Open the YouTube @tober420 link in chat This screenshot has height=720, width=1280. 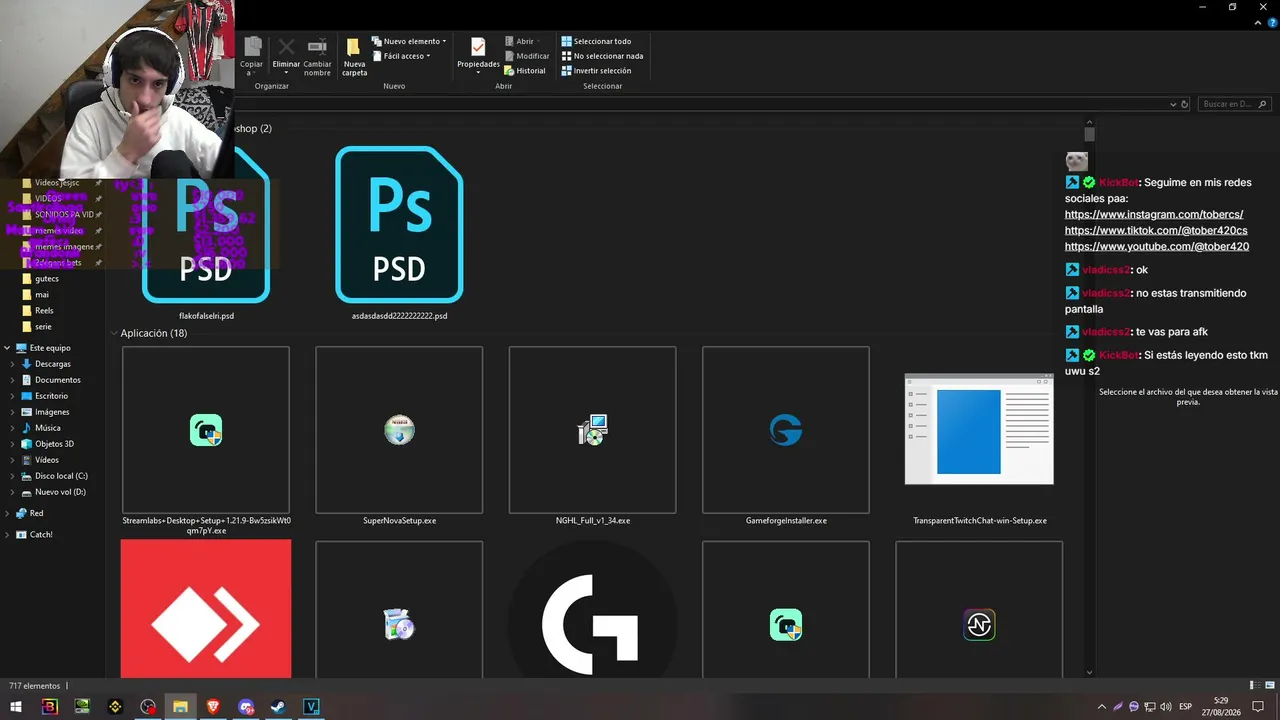coord(1157,247)
